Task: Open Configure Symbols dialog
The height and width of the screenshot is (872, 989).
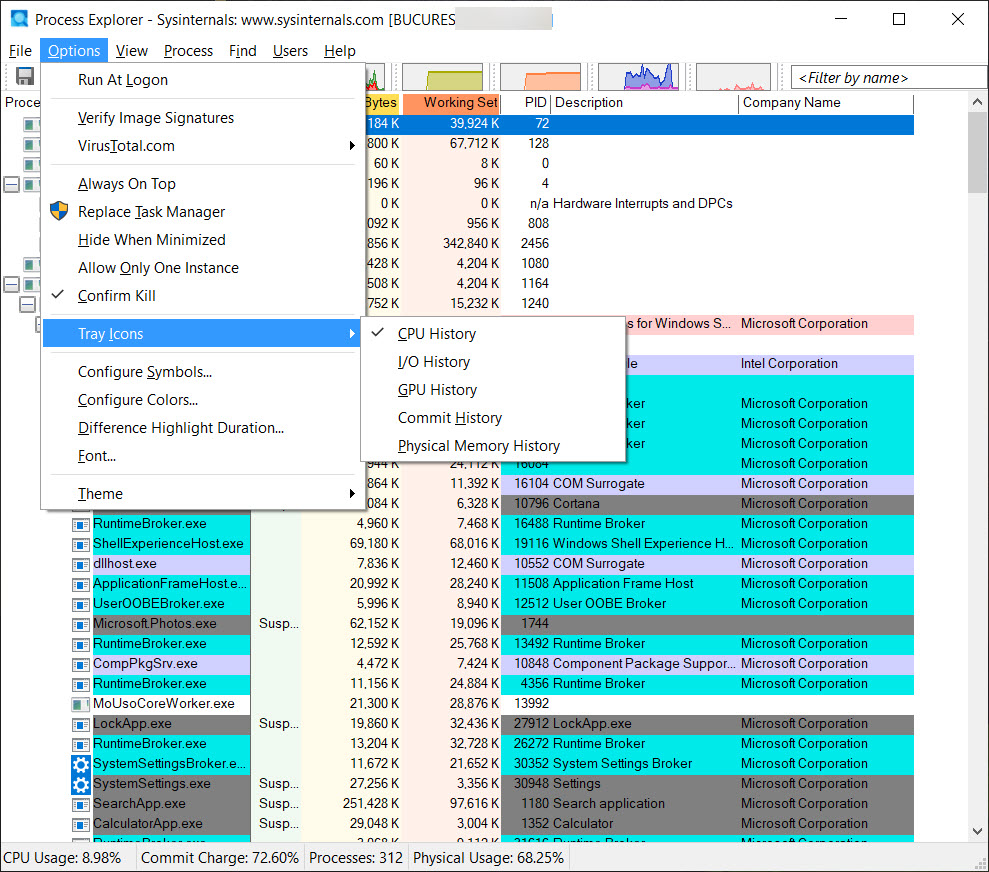Action: tap(202, 372)
